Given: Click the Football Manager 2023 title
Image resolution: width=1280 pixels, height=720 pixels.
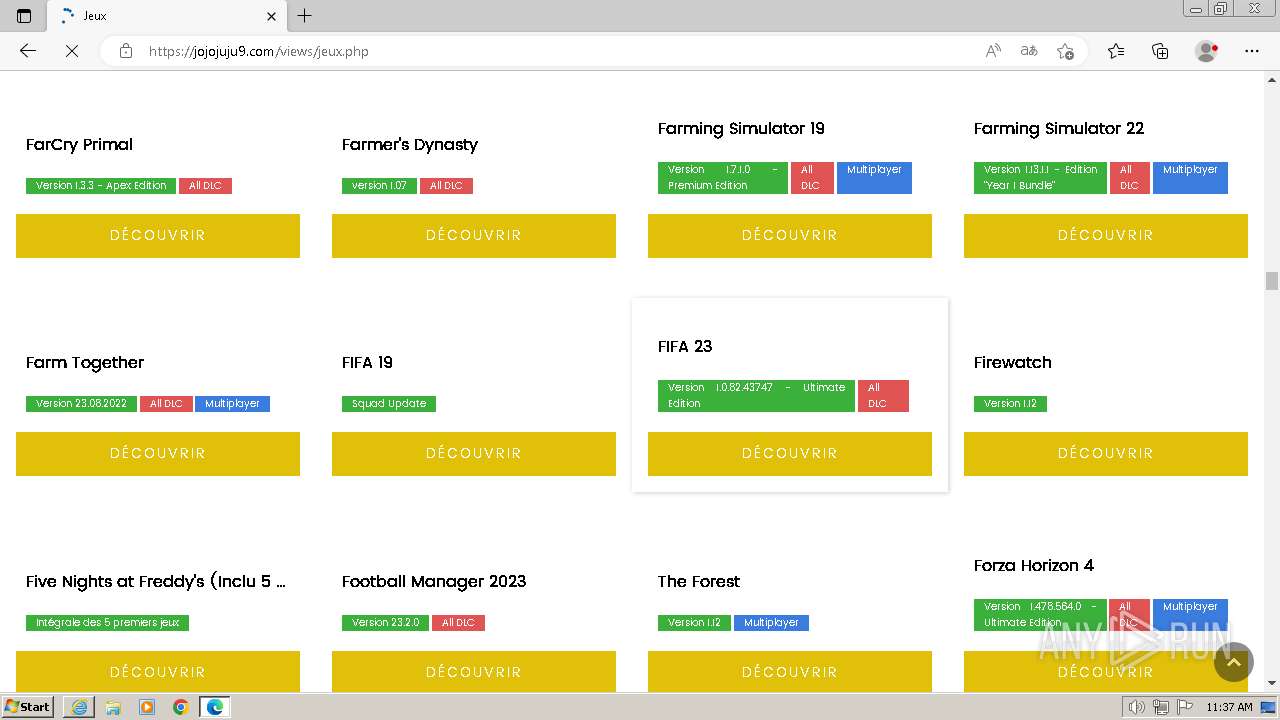Looking at the screenshot, I should pyautogui.click(x=434, y=582).
